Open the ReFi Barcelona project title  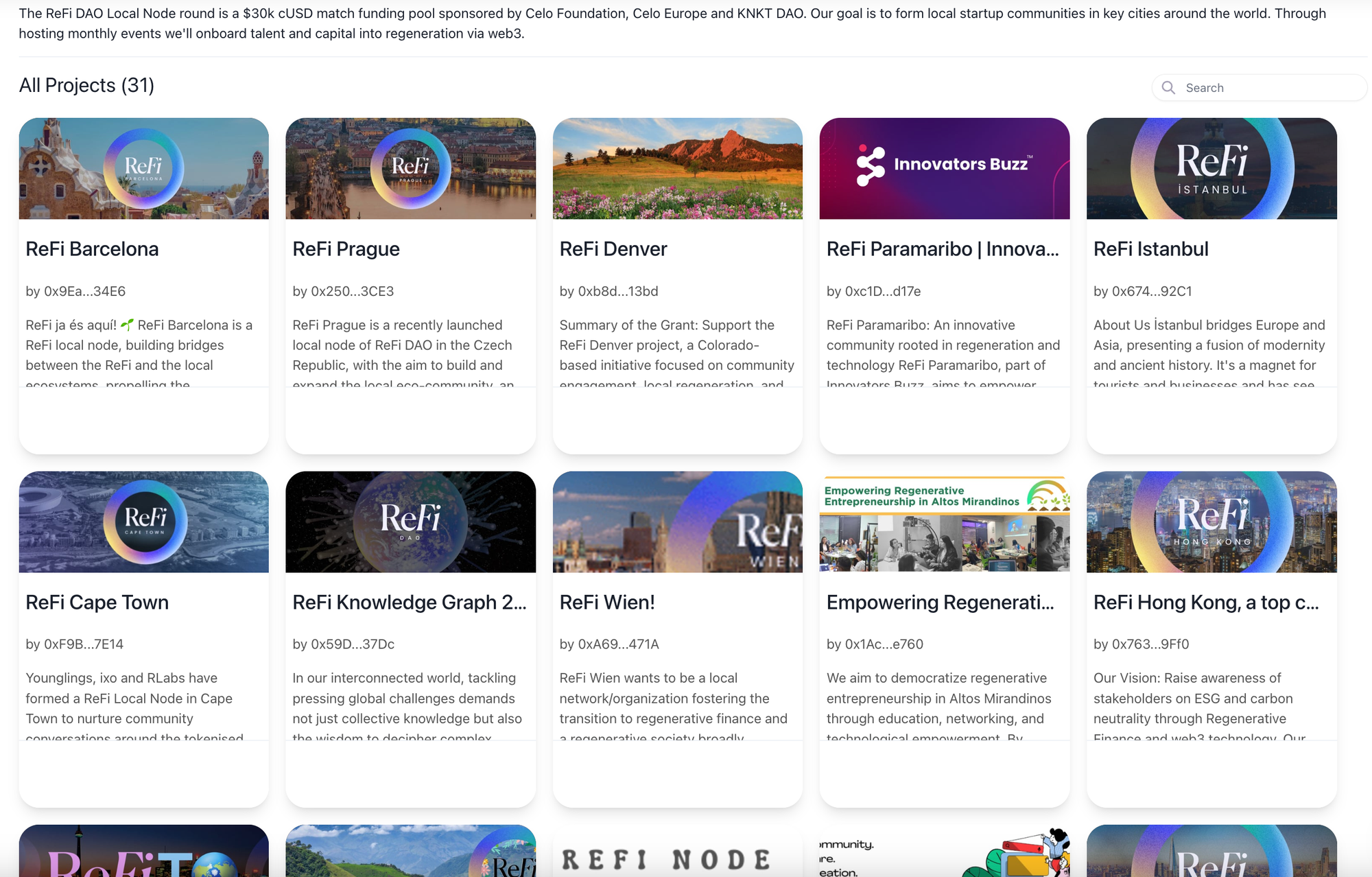pyautogui.click(x=92, y=249)
